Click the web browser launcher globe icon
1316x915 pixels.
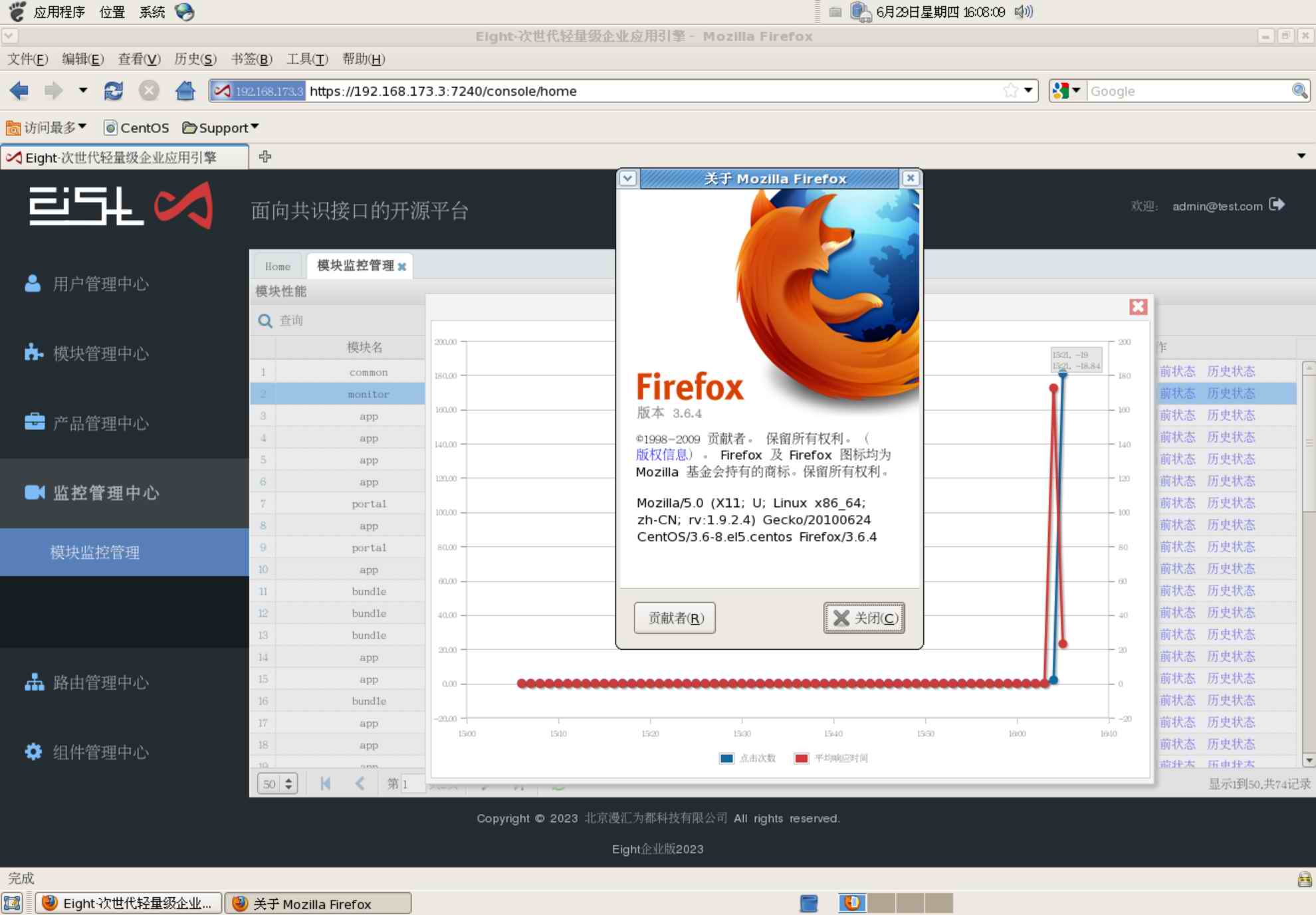184,12
